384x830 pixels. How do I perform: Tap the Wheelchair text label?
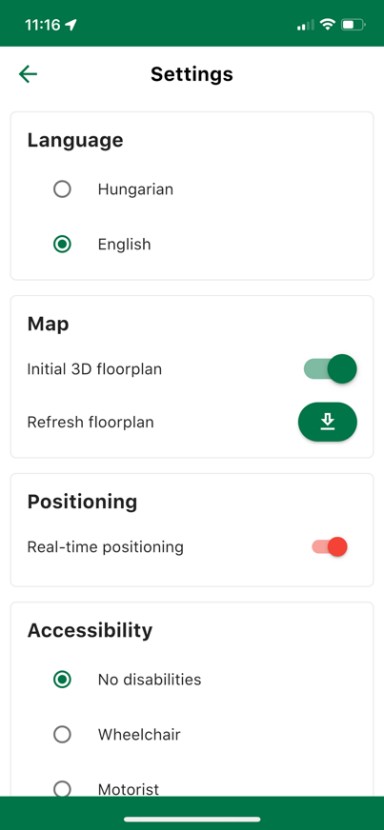(x=139, y=734)
